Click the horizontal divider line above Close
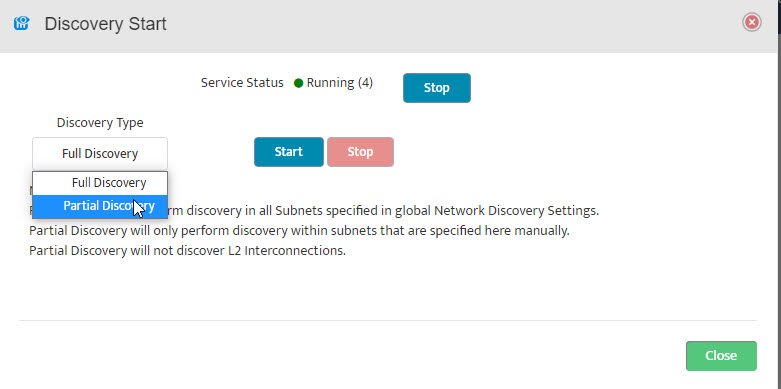 (388, 320)
